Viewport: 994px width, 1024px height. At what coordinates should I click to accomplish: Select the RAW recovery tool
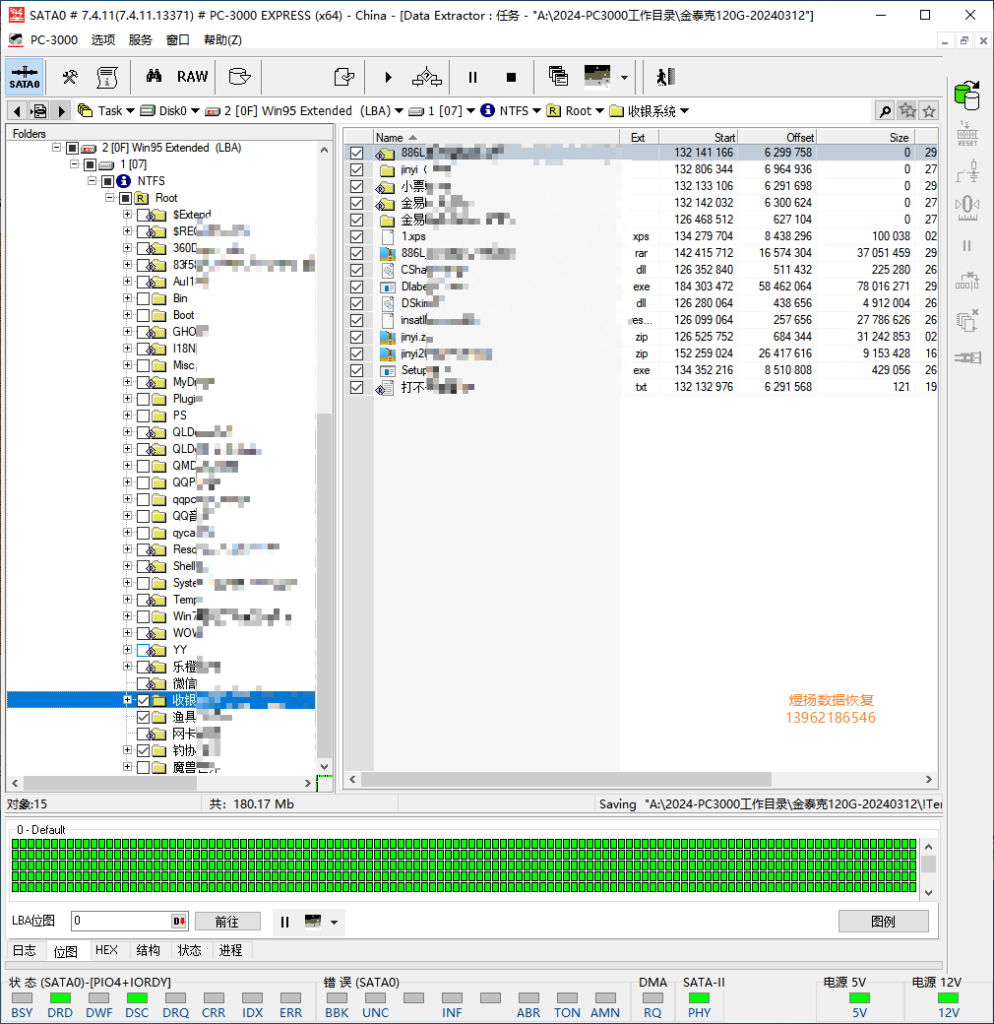192,77
